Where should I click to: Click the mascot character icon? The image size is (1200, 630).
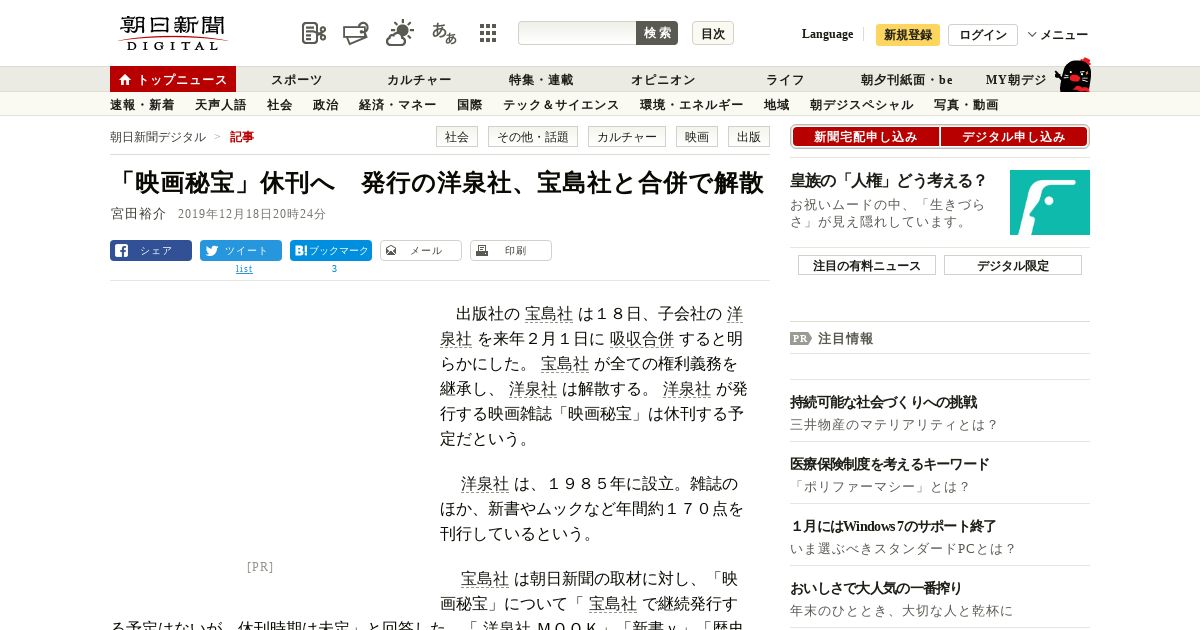tap(1073, 75)
